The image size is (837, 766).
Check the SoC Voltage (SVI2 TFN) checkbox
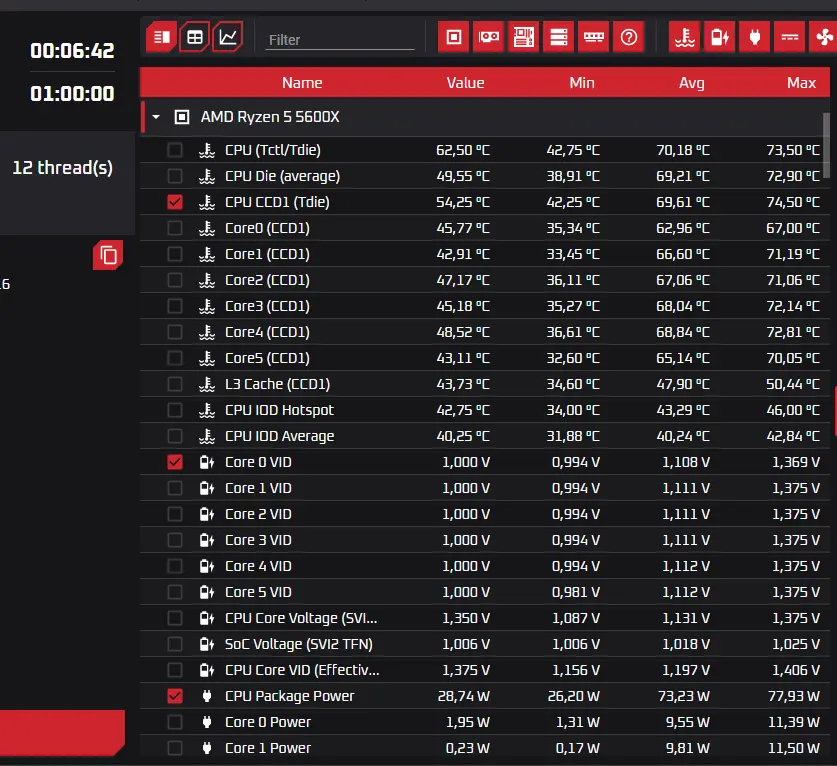[175, 644]
